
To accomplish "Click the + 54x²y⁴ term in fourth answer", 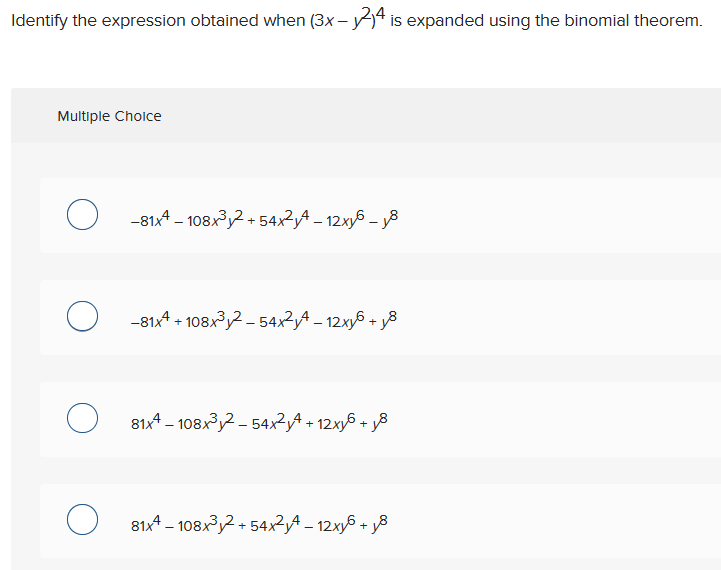I will pos(271,524).
